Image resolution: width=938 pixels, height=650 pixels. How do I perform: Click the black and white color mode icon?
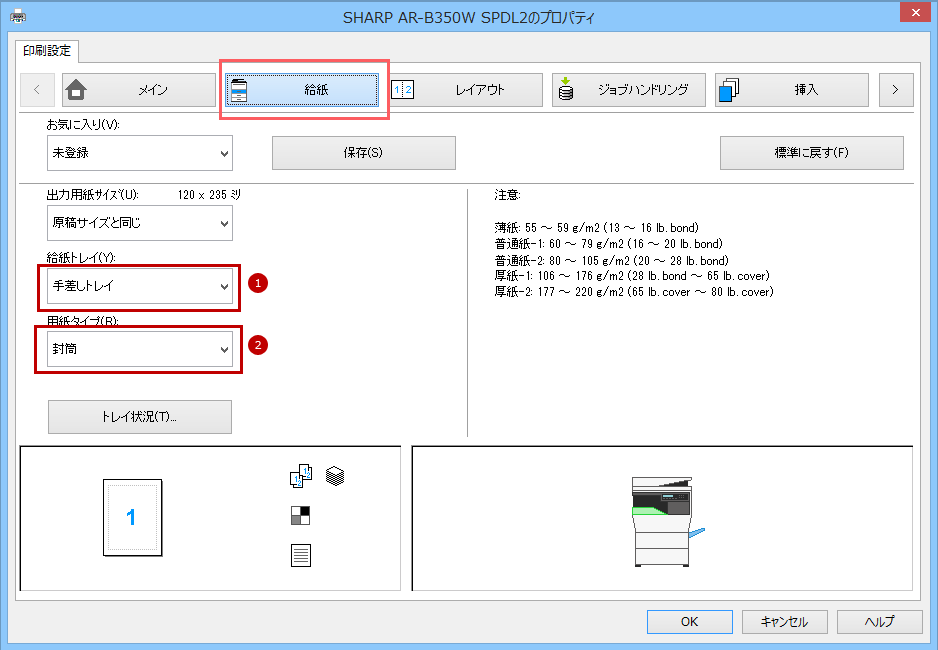[x=300, y=515]
